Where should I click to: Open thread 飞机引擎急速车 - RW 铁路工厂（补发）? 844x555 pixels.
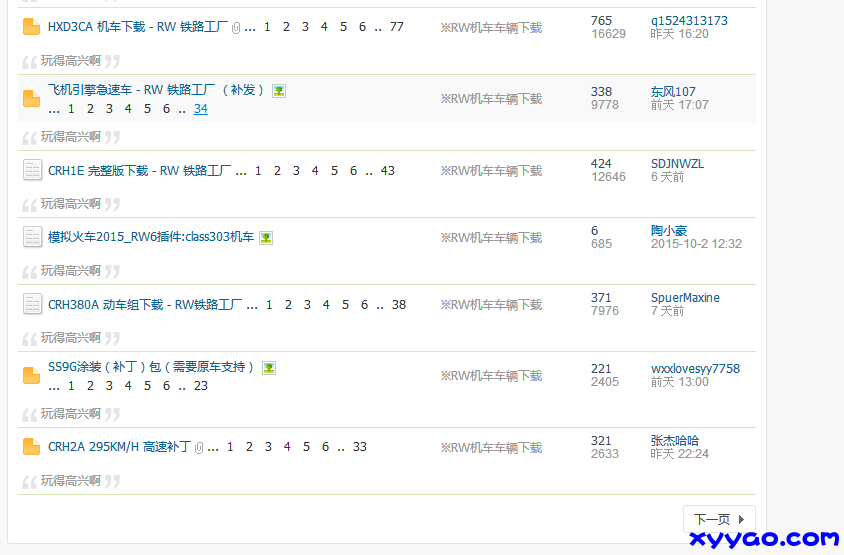click(x=156, y=90)
